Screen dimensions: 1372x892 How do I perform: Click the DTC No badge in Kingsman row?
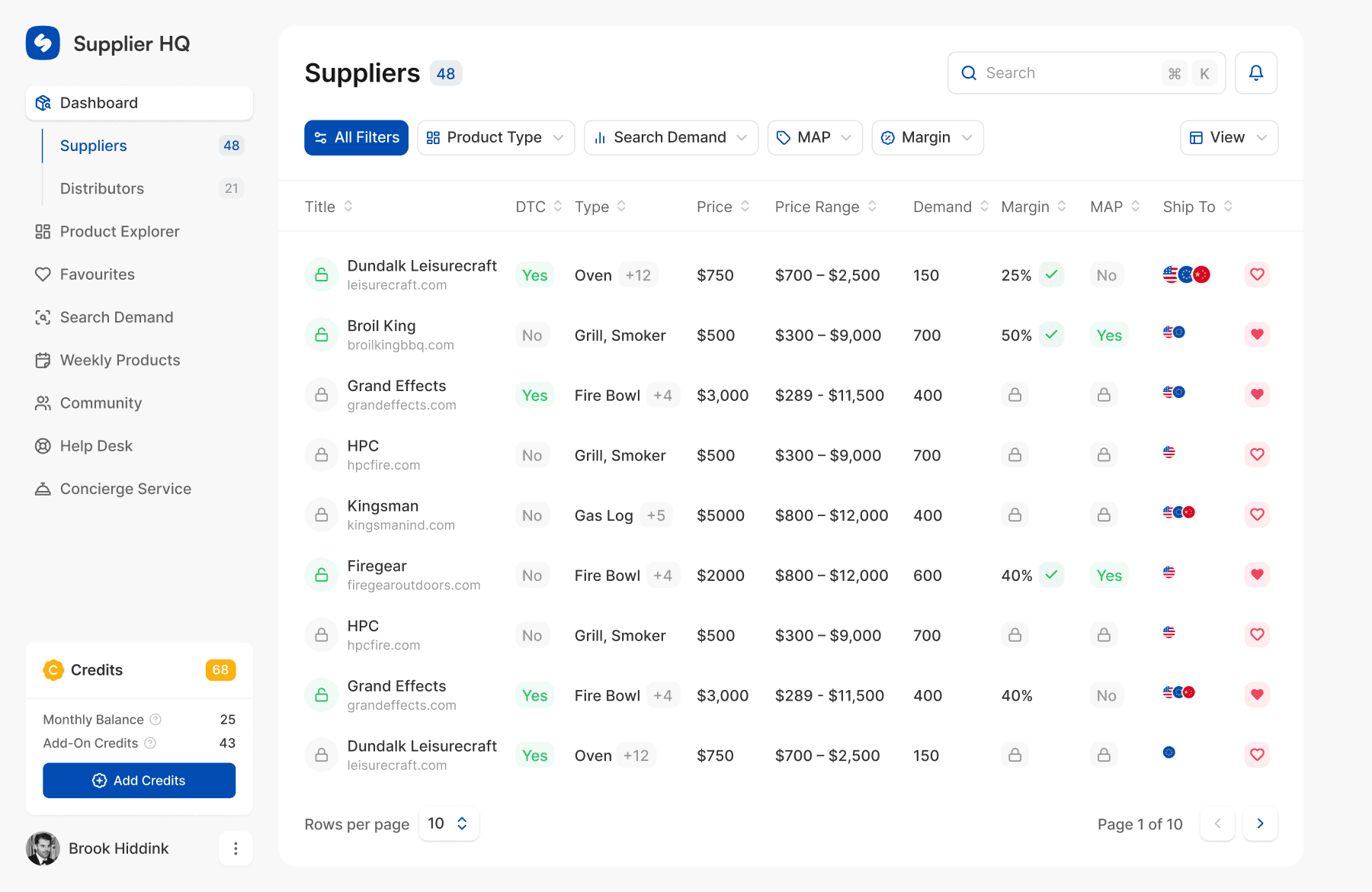pyautogui.click(x=532, y=515)
